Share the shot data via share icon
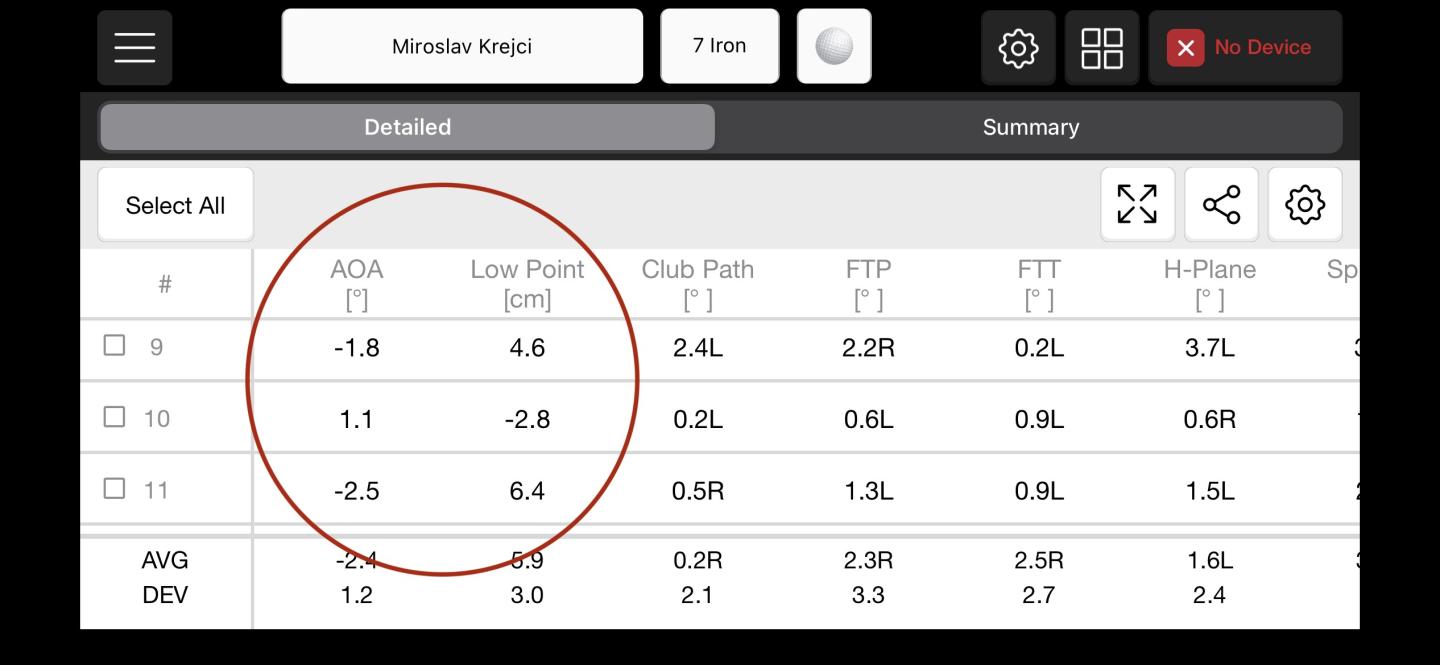The height and width of the screenshot is (665, 1440). tap(1221, 204)
